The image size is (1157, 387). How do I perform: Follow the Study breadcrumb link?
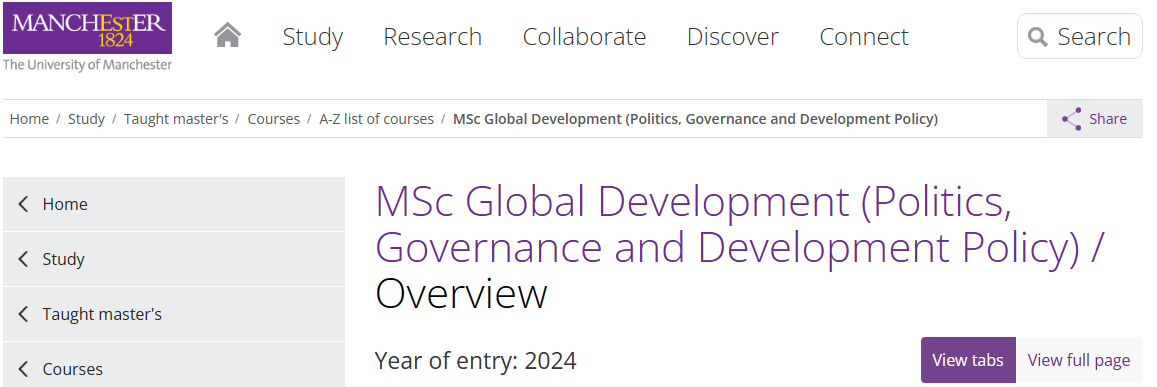pyautogui.click(x=86, y=119)
